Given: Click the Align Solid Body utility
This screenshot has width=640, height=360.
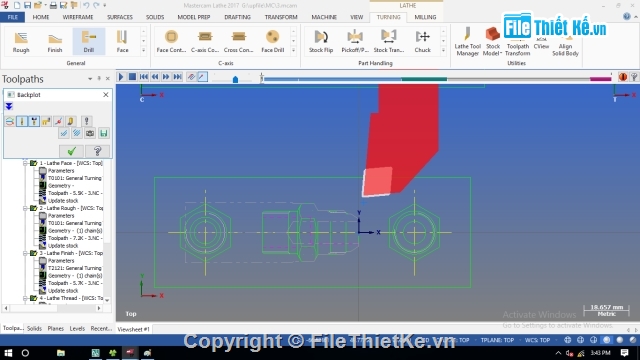Looking at the screenshot, I should (x=565, y=48).
